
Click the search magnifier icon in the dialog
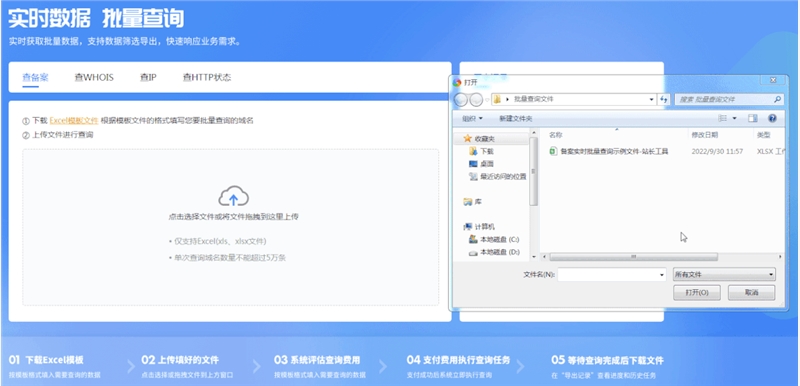point(778,99)
